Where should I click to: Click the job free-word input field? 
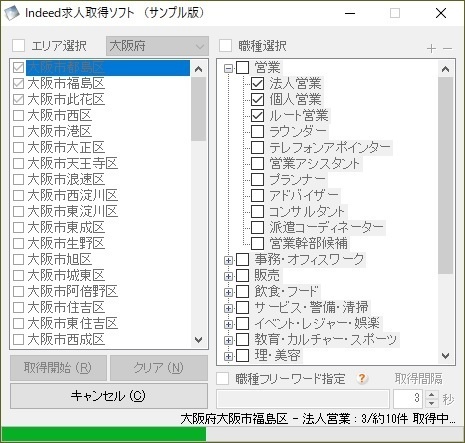(303, 398)
